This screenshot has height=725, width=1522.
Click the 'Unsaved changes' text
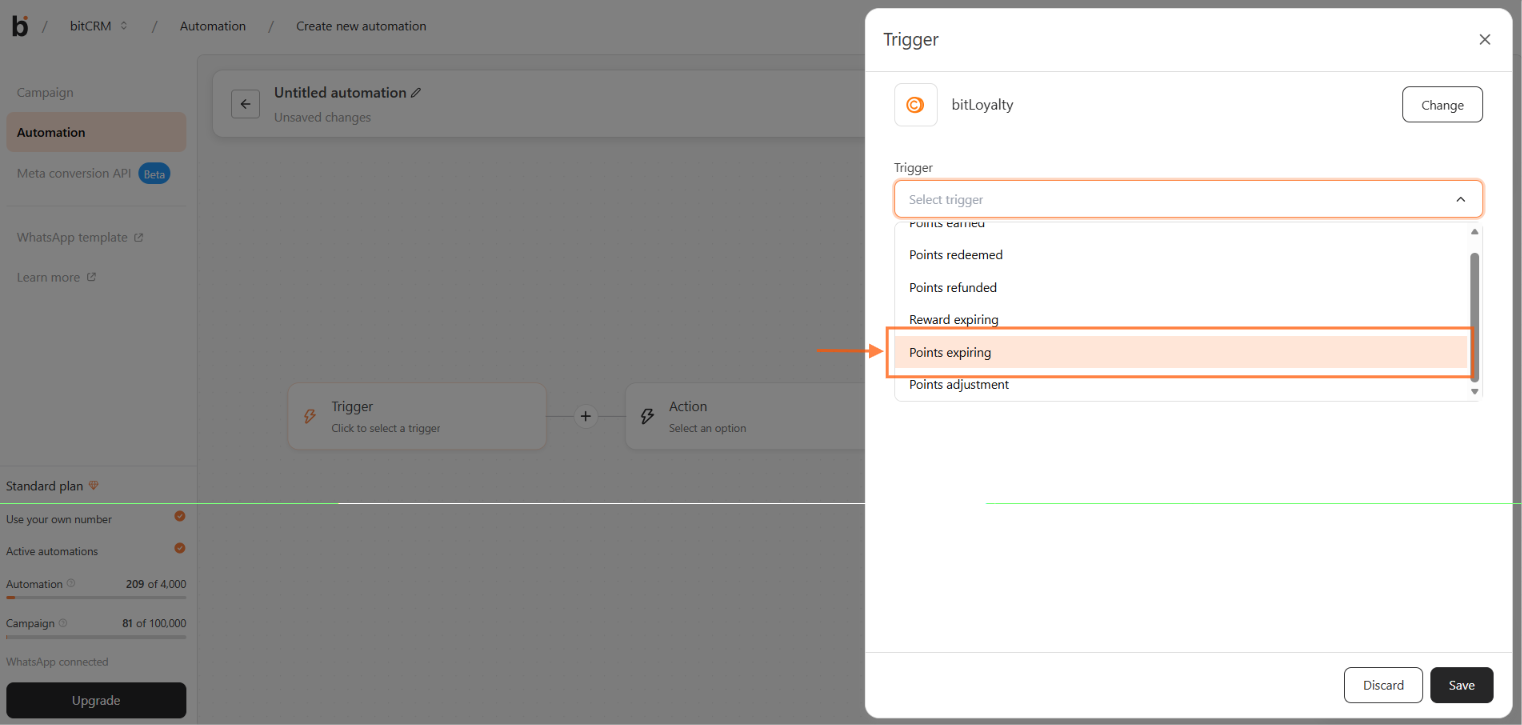click(322, 117)
